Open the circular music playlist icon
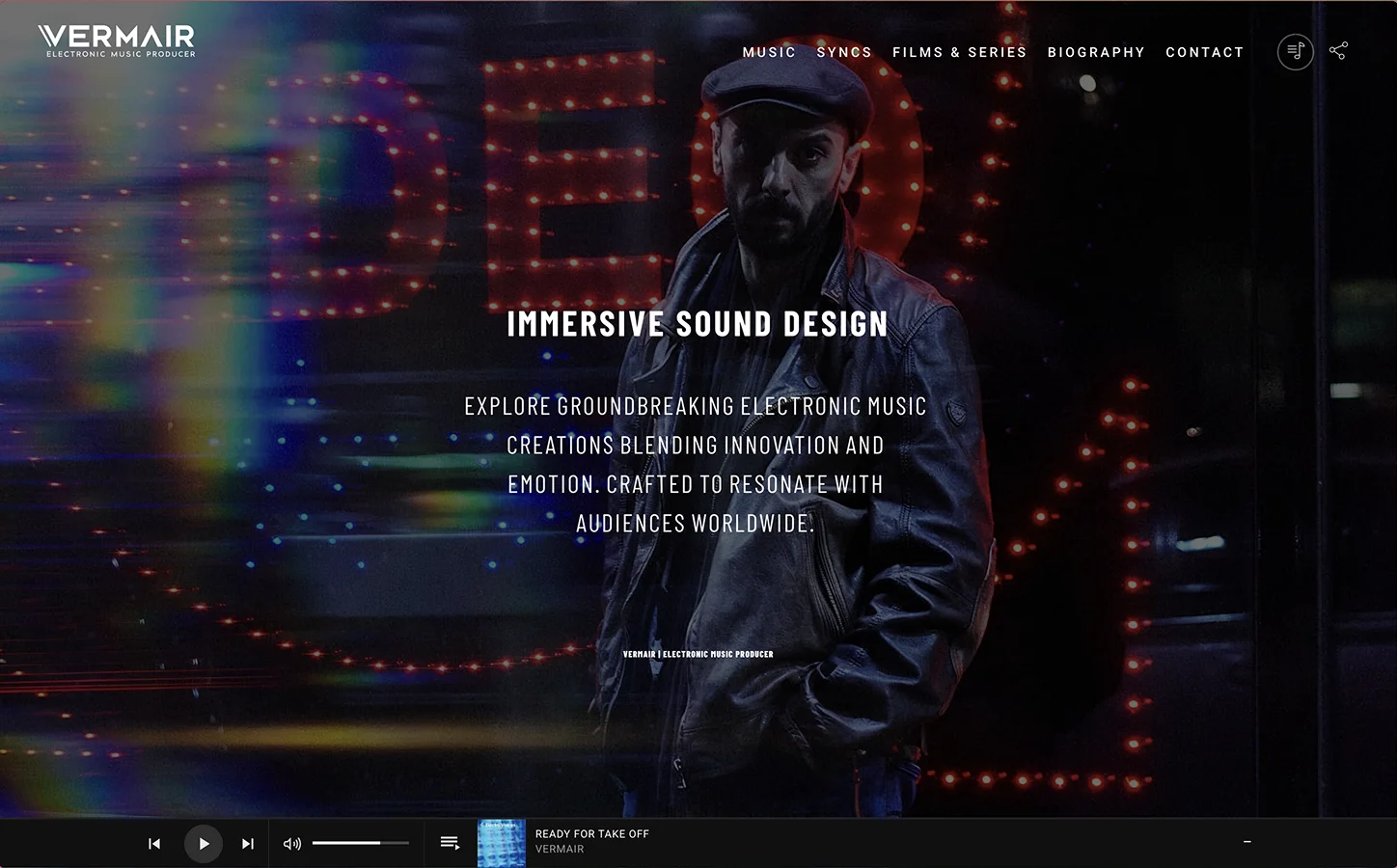 [1295, 51]
